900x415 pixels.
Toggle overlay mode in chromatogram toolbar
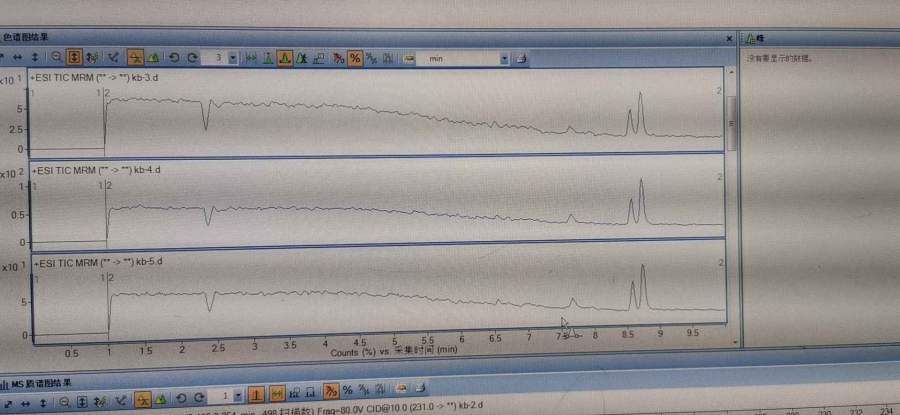tap(153, 58)
